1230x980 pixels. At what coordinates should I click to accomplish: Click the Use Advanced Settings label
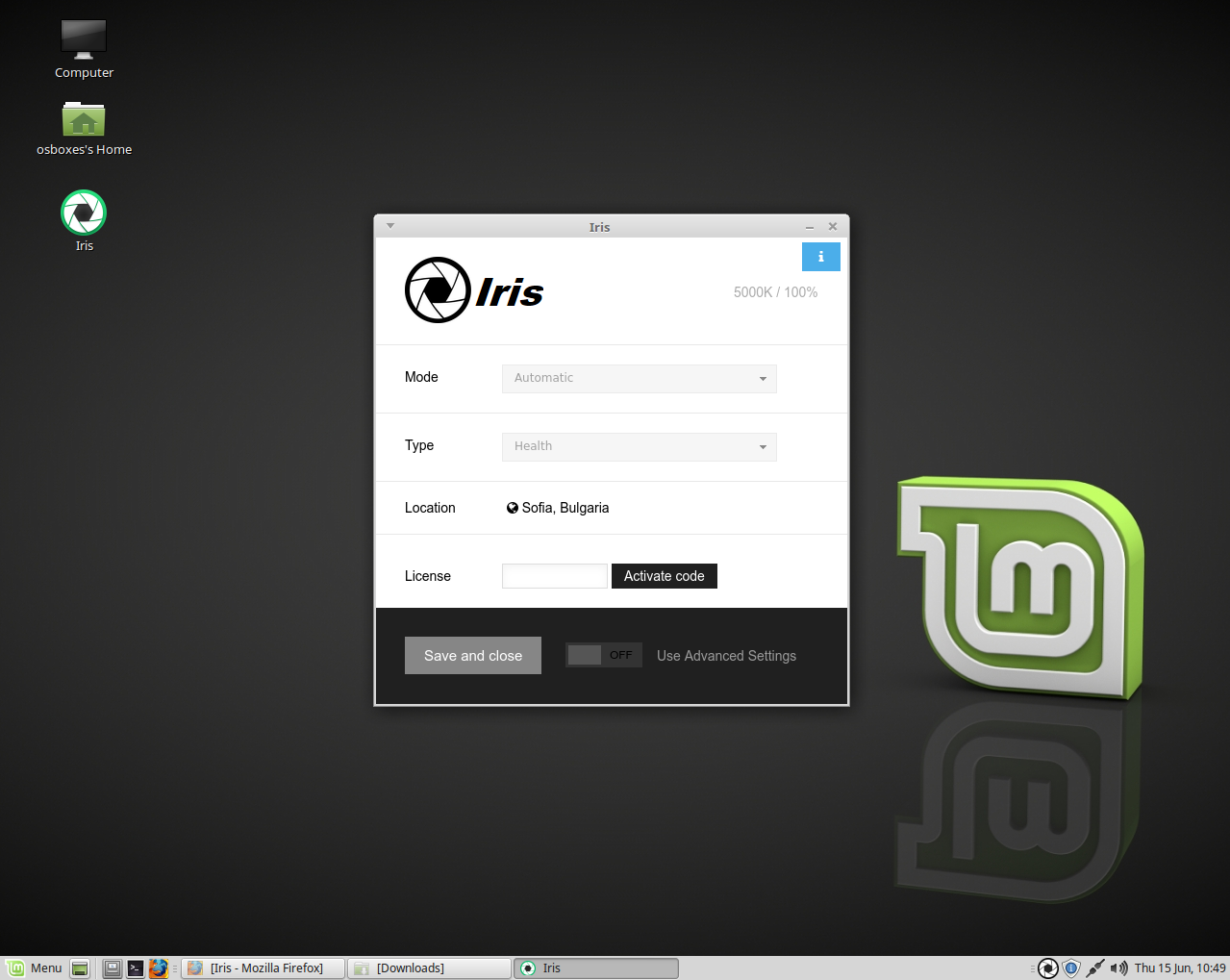726,656
